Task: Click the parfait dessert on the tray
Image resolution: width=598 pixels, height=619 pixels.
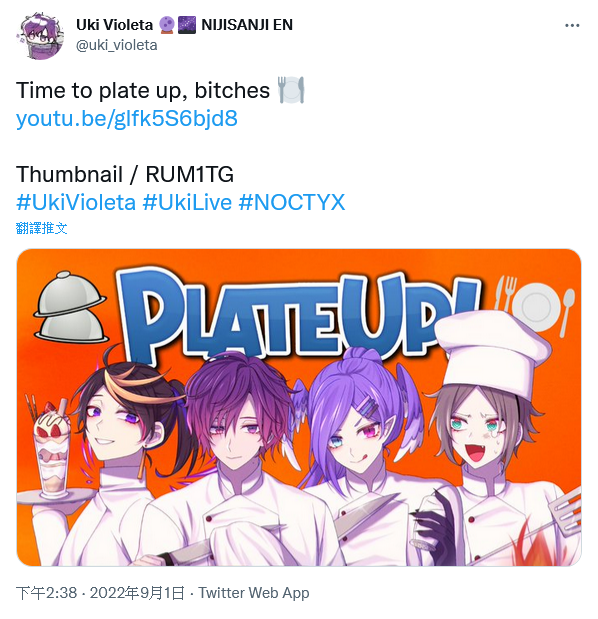Action: tap(52, 447)
